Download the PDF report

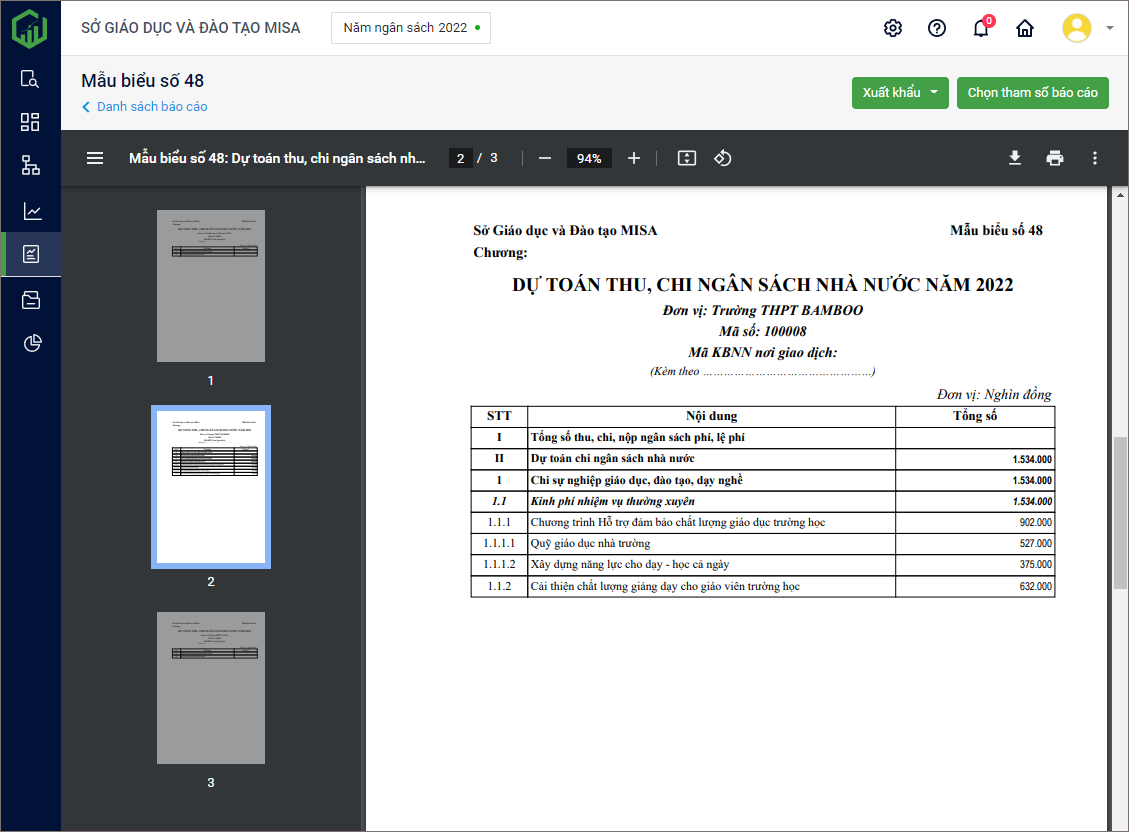coord(1014,158)
